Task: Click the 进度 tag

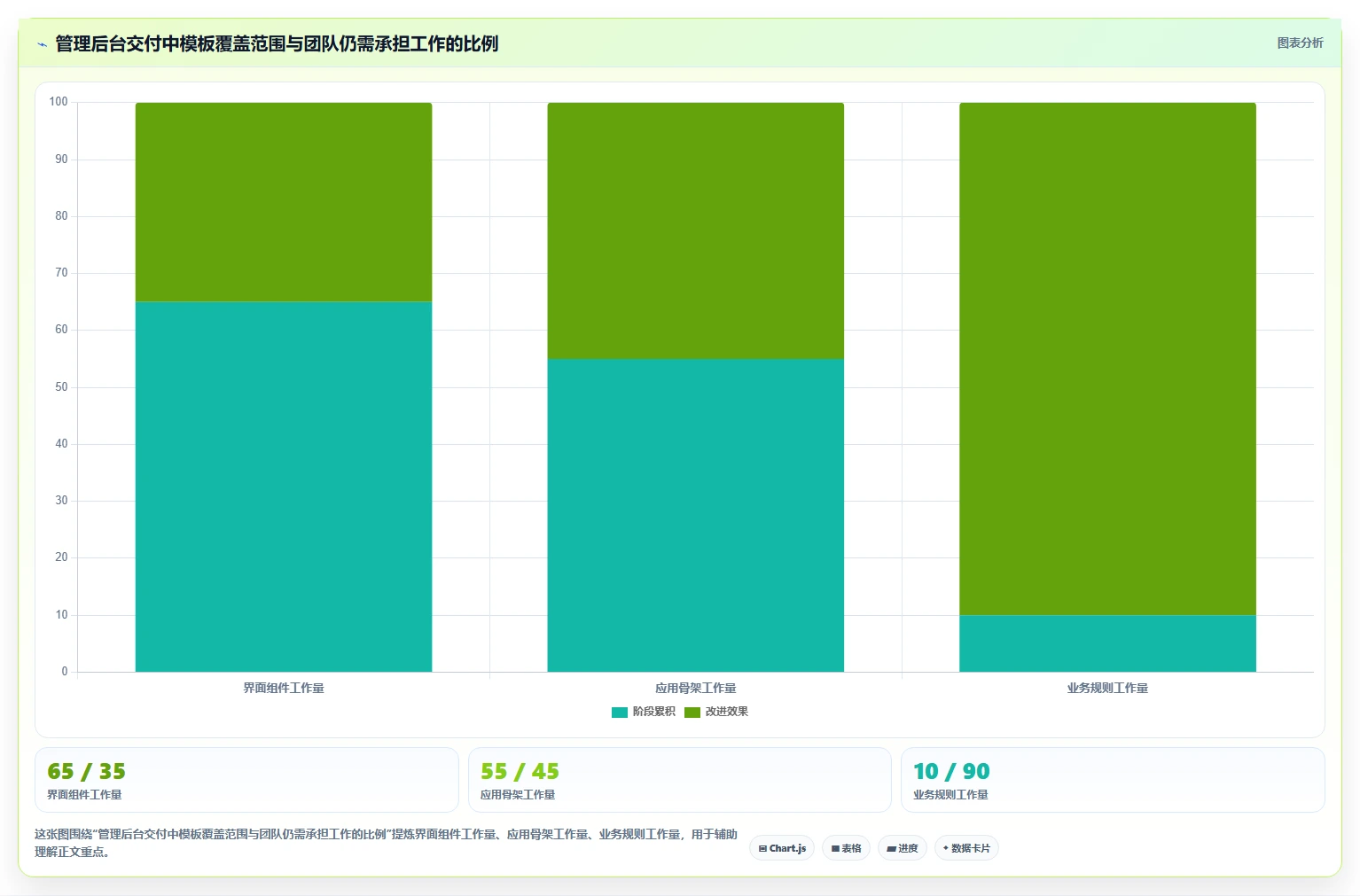Action: point(903,848)
